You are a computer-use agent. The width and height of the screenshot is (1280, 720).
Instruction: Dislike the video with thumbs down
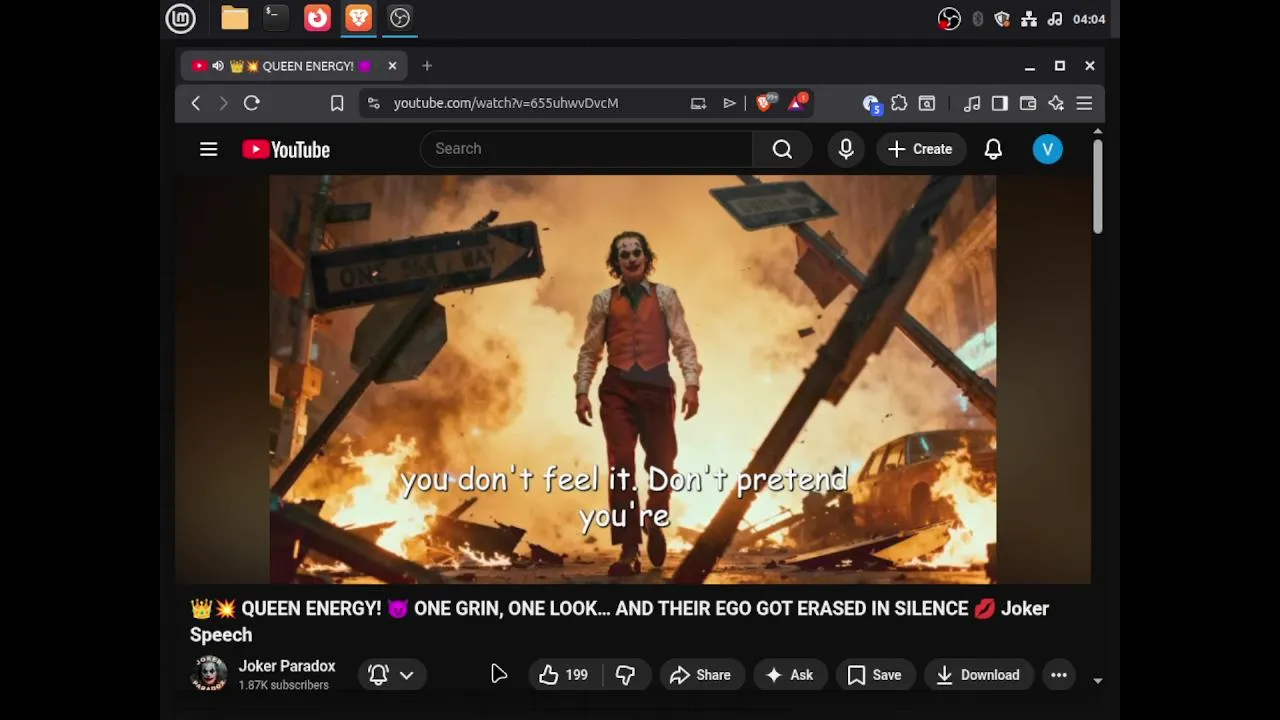point(625,675)
